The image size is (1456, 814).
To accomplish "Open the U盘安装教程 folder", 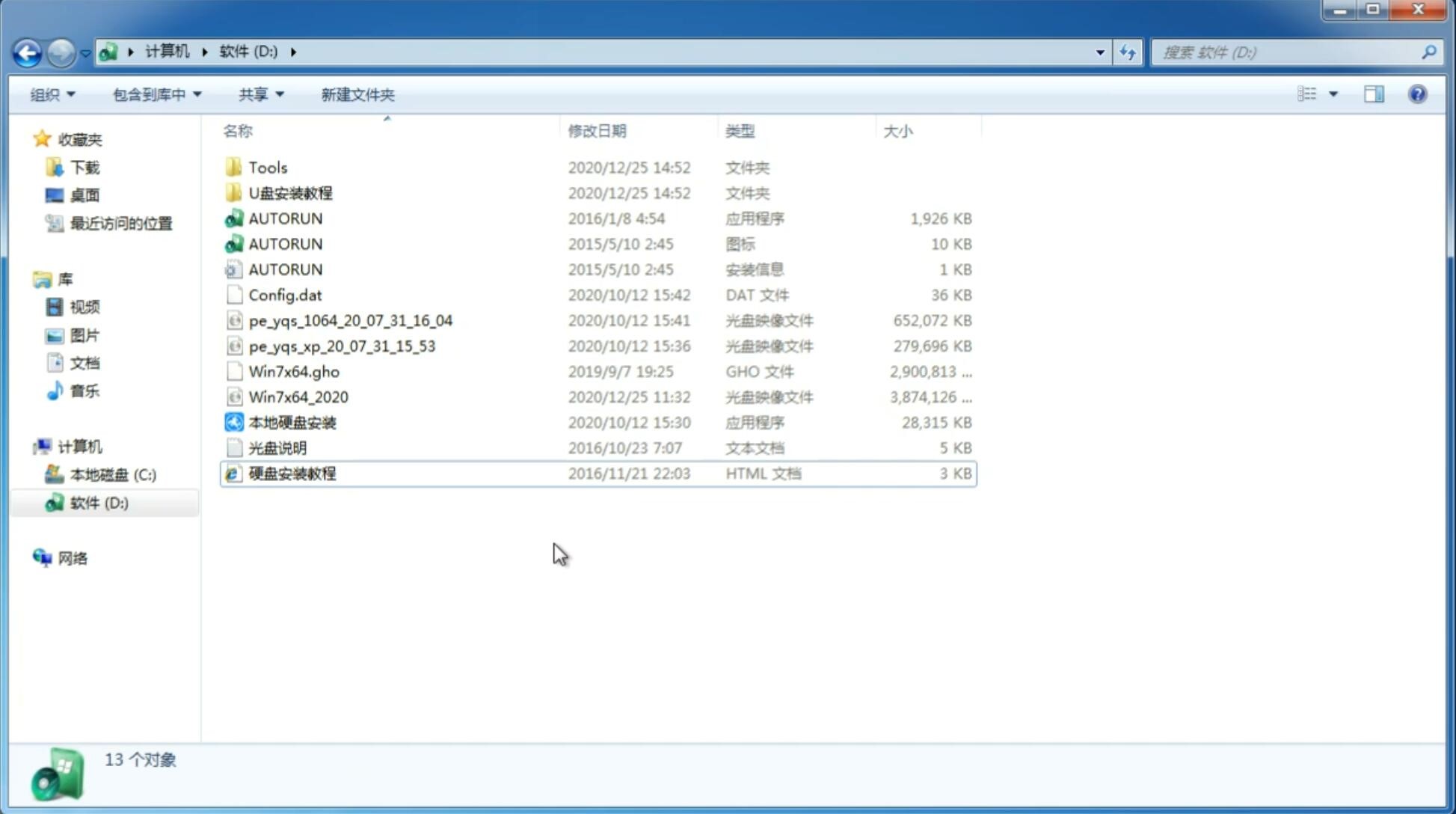I will [x=290, y=192].
